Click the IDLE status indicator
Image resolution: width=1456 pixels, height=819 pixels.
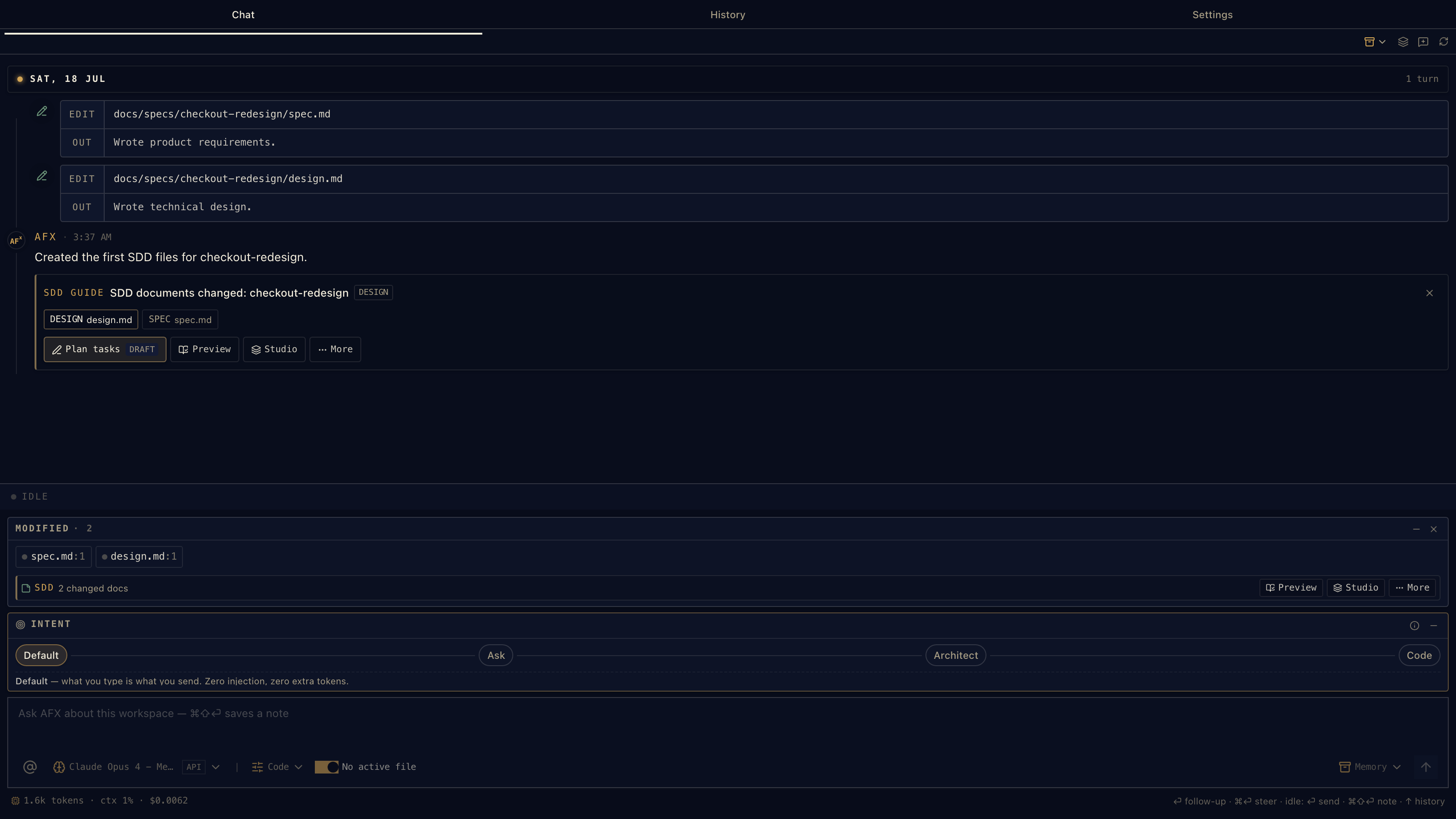pyautogui.click(x=30, y=497)
